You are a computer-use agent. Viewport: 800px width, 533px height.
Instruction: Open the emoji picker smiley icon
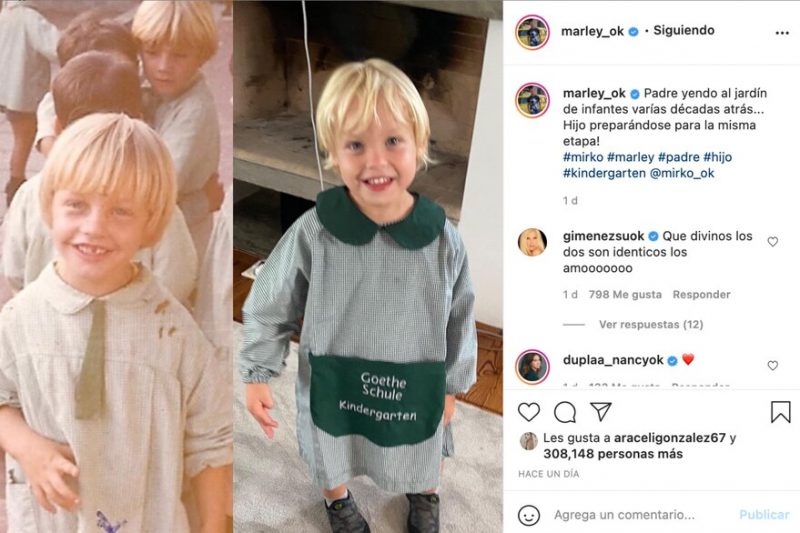[529, 515]
